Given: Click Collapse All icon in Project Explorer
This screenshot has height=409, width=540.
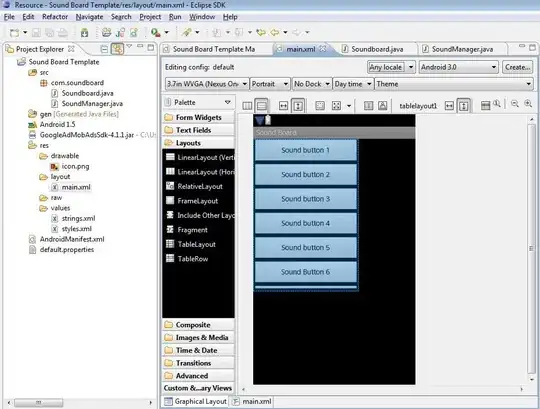Looking at the screenshot, I should tap(104, 49).
